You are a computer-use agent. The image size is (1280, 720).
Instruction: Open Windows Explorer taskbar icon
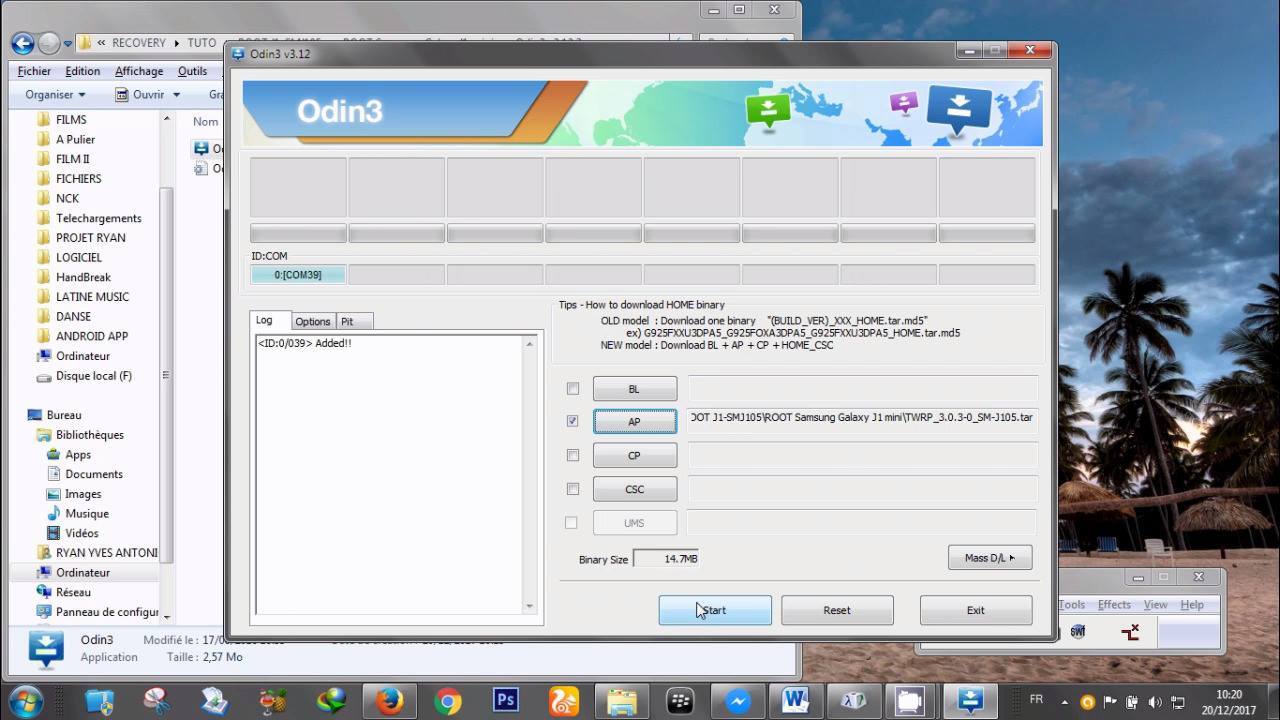tap(622, 700)
